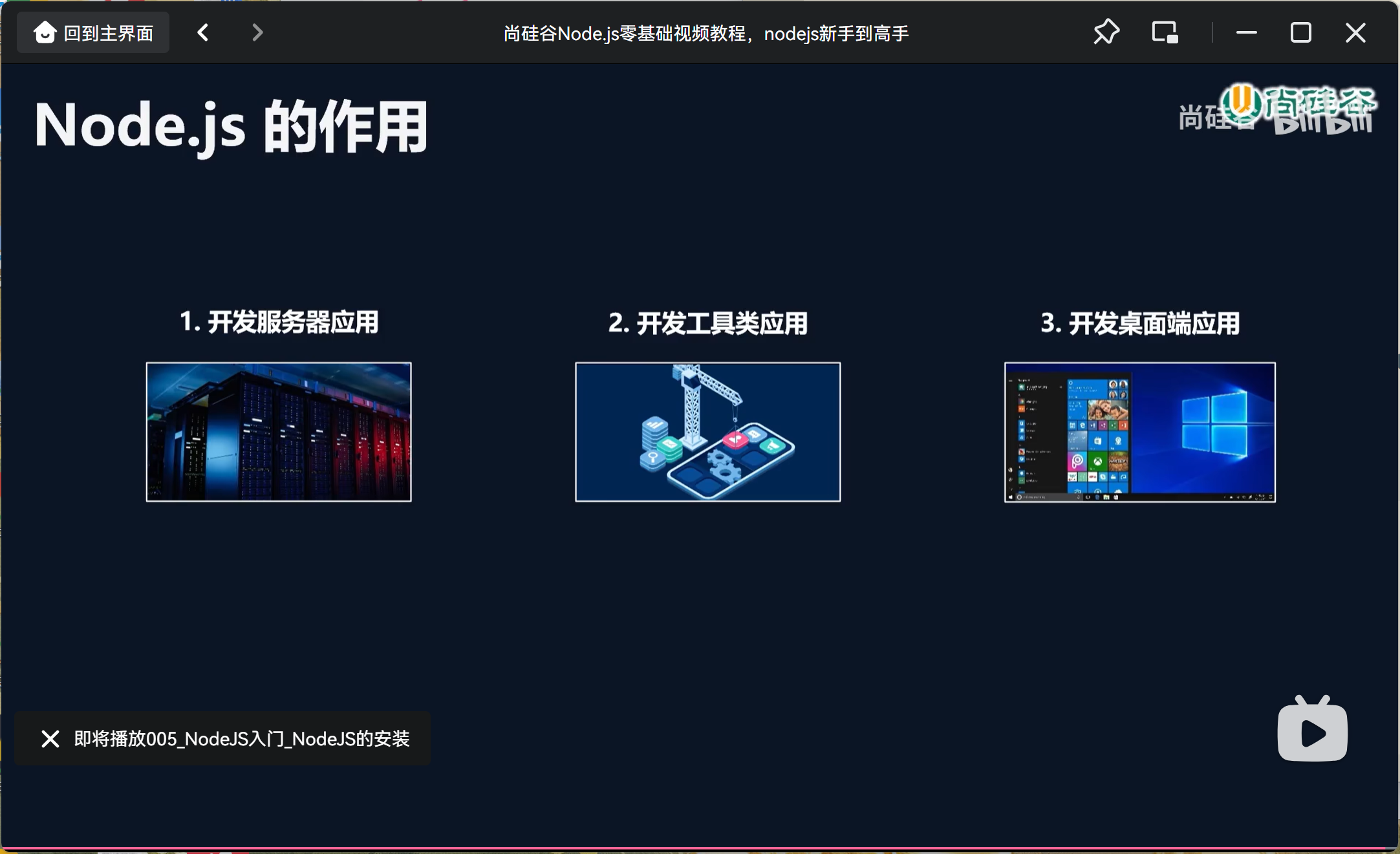Dismiss the upcoming video notification
The height and width of the screenshot is (854, 1400).
(50, 738)
